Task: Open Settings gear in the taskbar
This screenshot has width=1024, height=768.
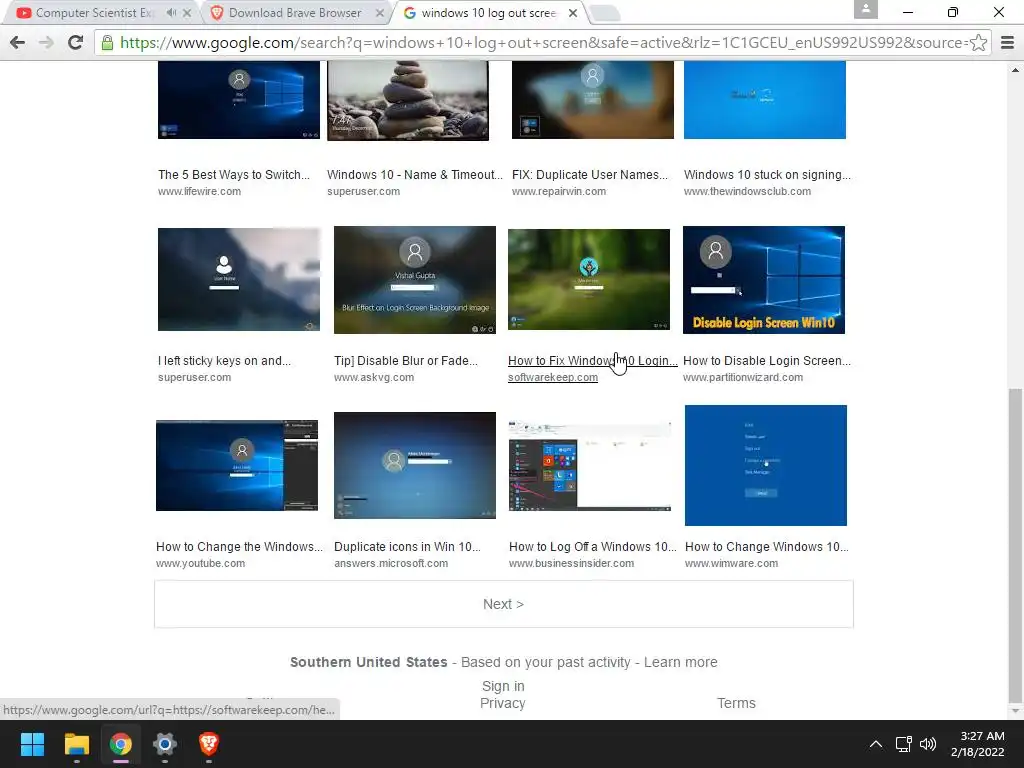Action: pyautogui.click(x=165, y=744)
